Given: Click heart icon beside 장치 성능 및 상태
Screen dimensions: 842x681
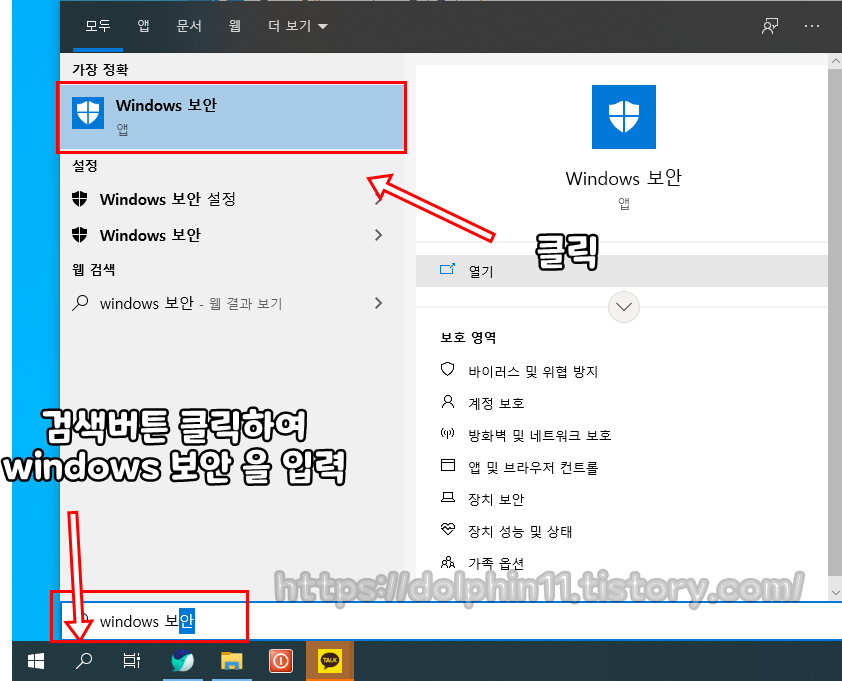Looking at the screenshot, I should pyautogui.click(x=447, y=530).
